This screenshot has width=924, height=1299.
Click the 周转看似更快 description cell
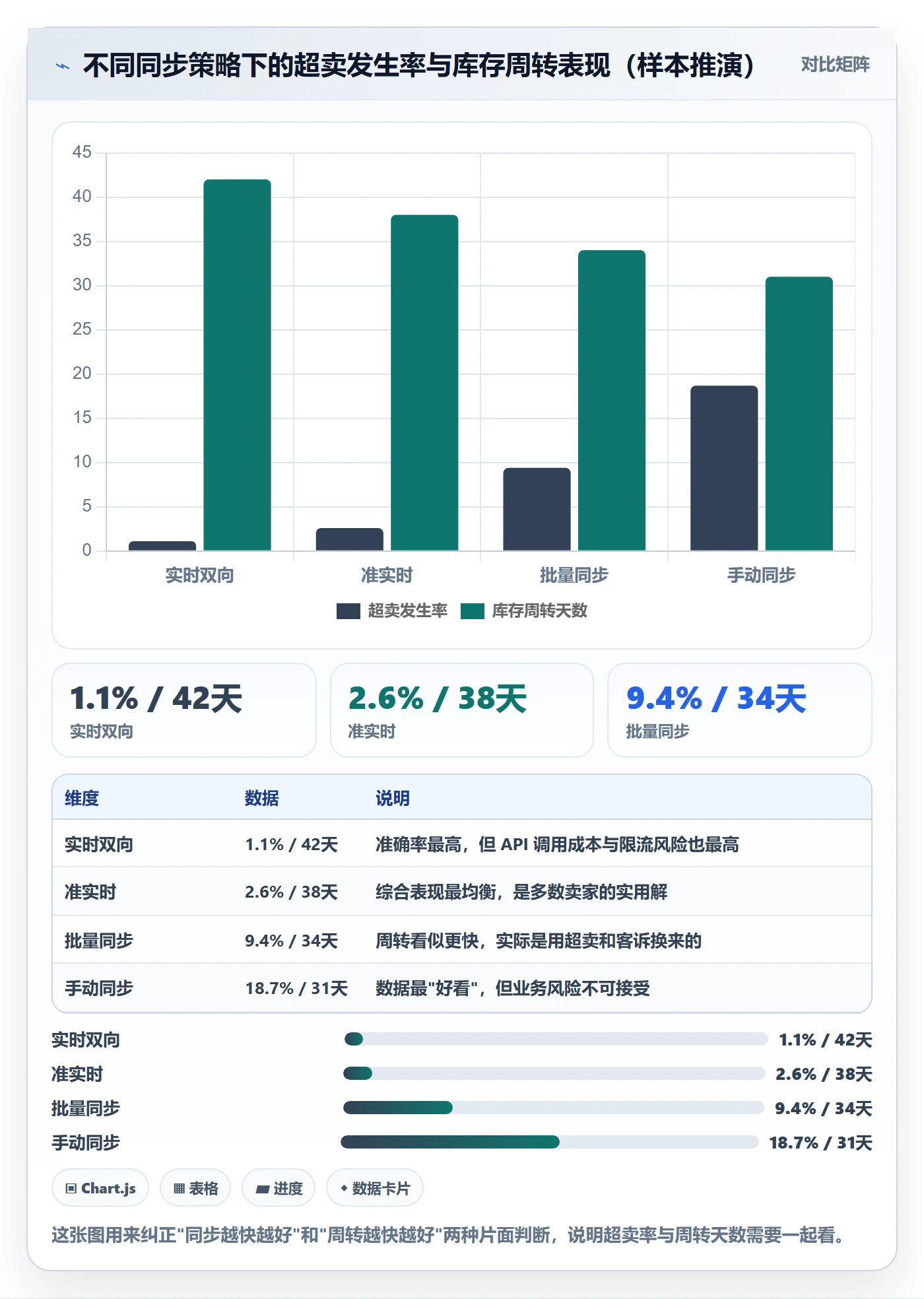[x=539, y=941]
